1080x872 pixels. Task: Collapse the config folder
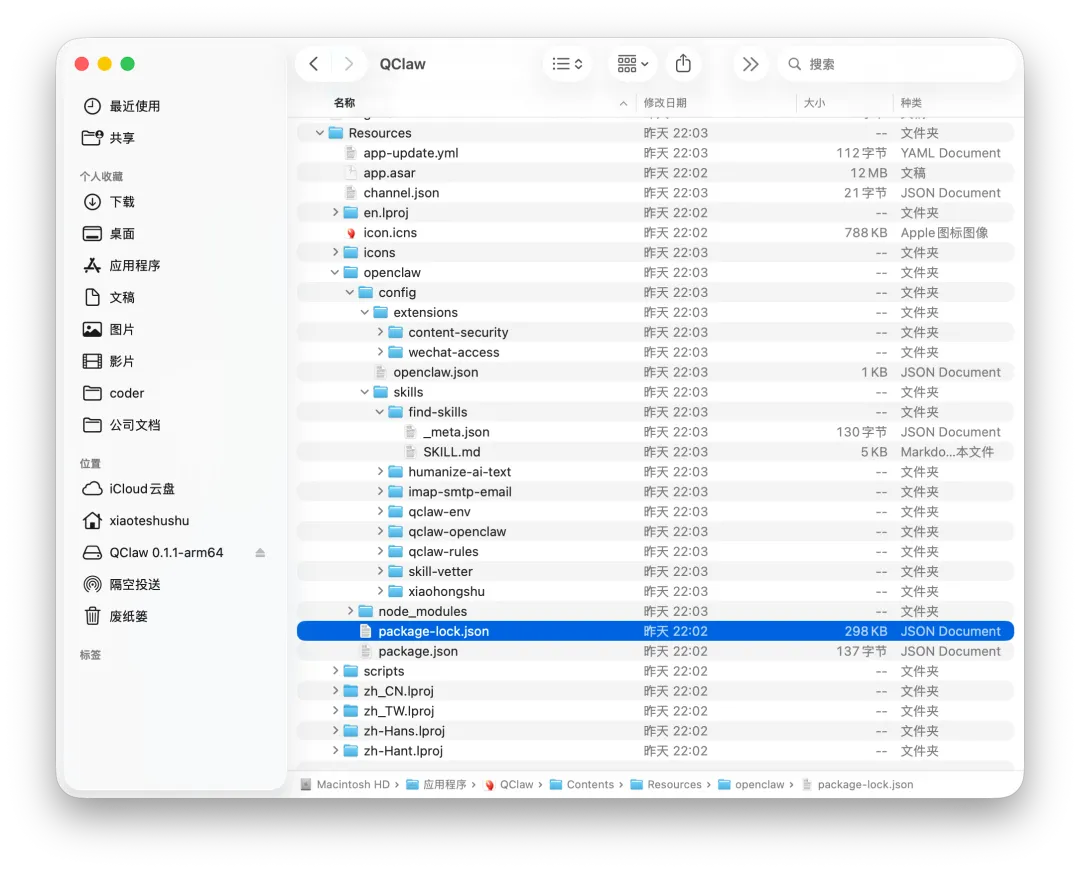[350, 292]
